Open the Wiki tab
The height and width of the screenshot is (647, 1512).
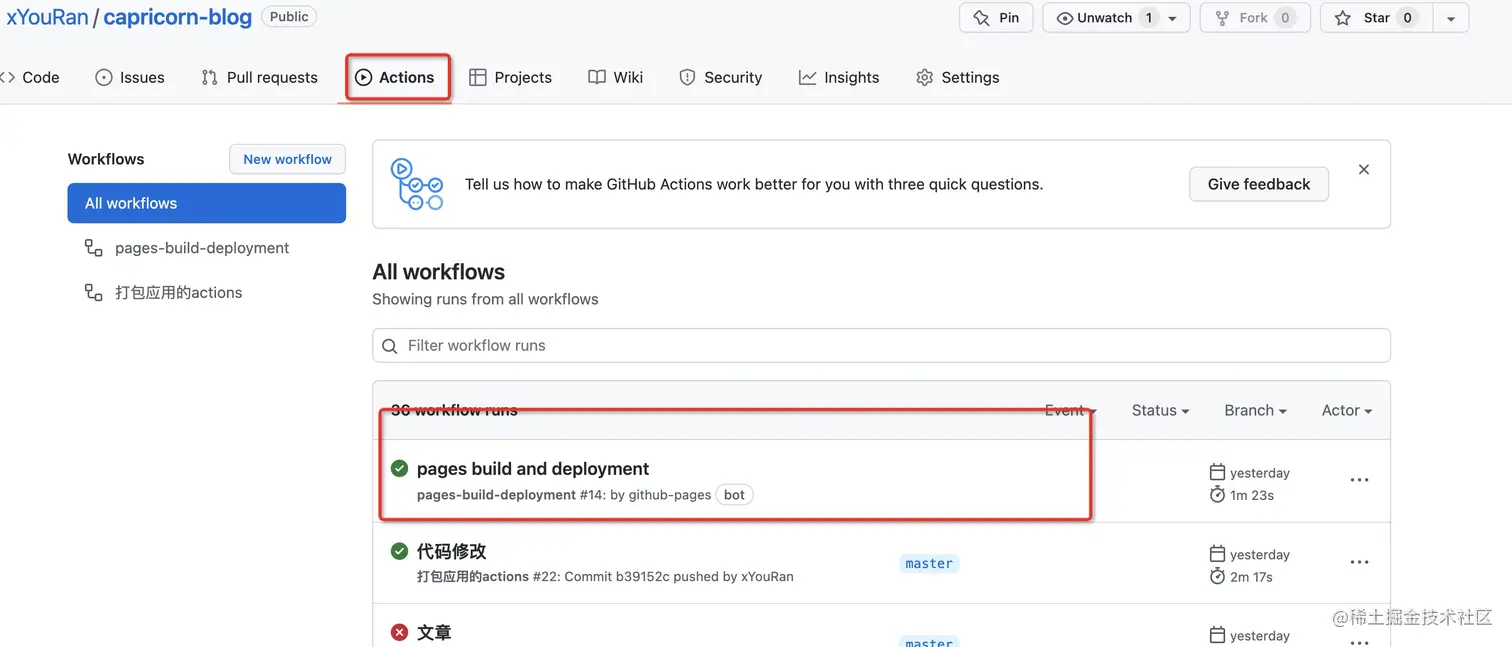615,77
